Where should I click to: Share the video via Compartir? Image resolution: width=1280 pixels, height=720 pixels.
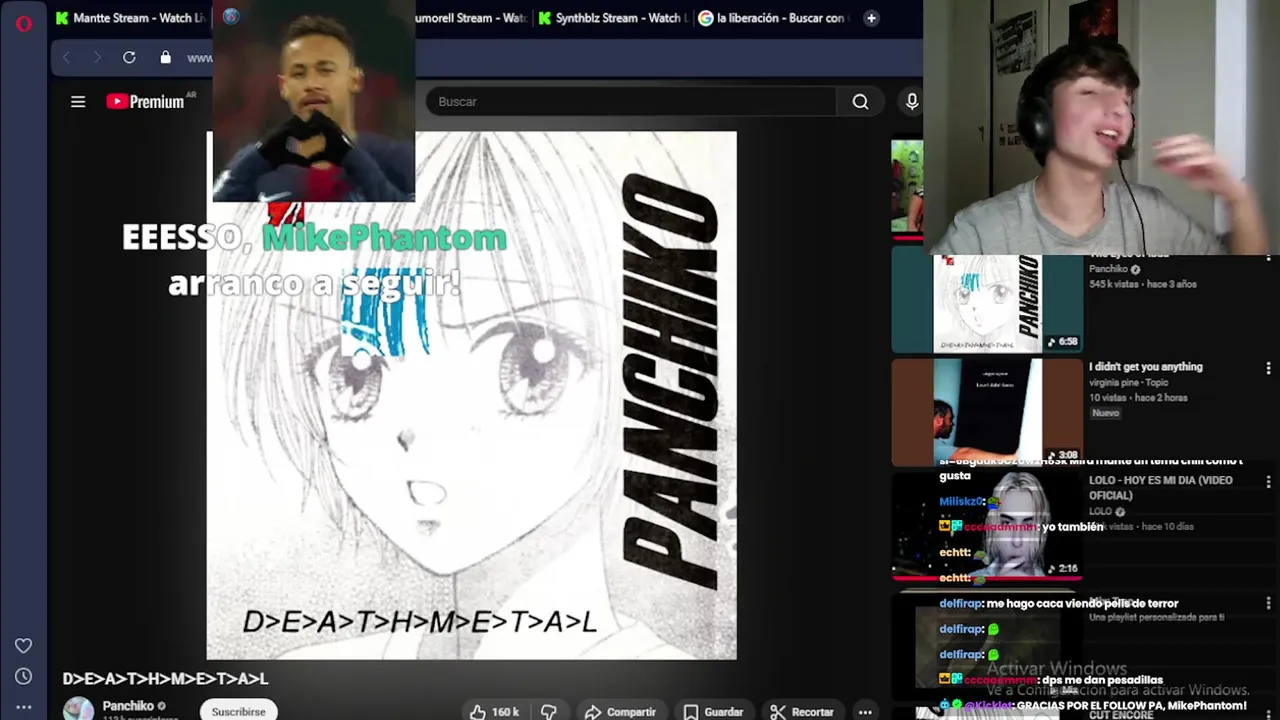click(x=620, y=711)
